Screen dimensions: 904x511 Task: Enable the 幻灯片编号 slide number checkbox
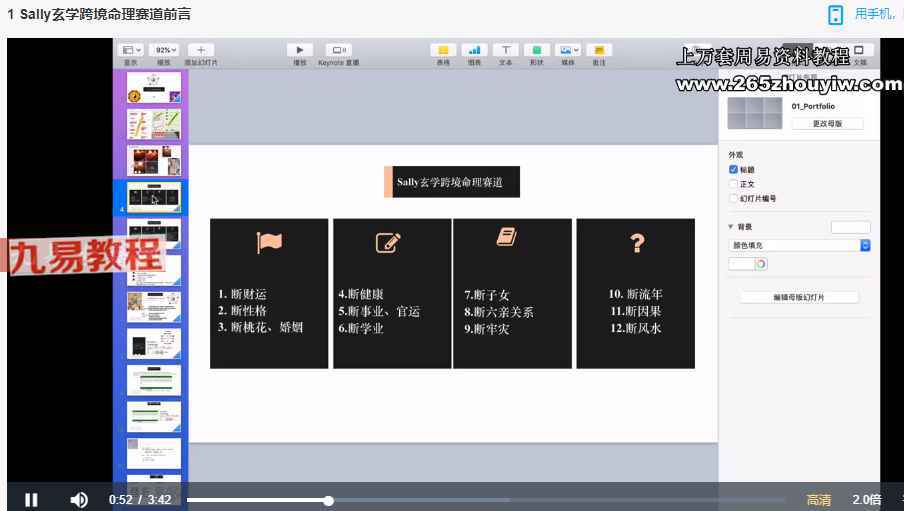tap(734, 198)
